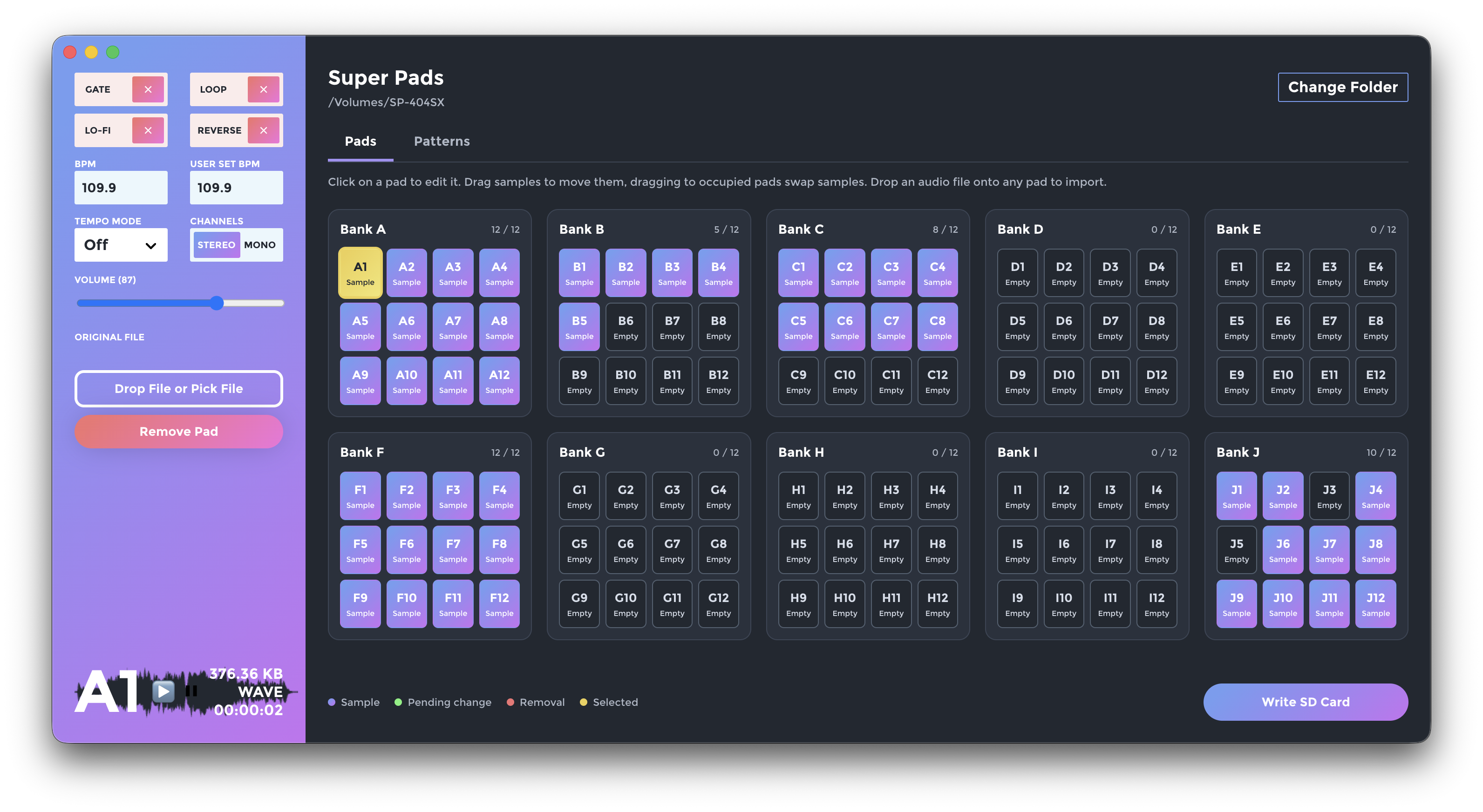Select empty pad J5
The width and height of the screenshot is (1483, 812).
click(1236, 550)
